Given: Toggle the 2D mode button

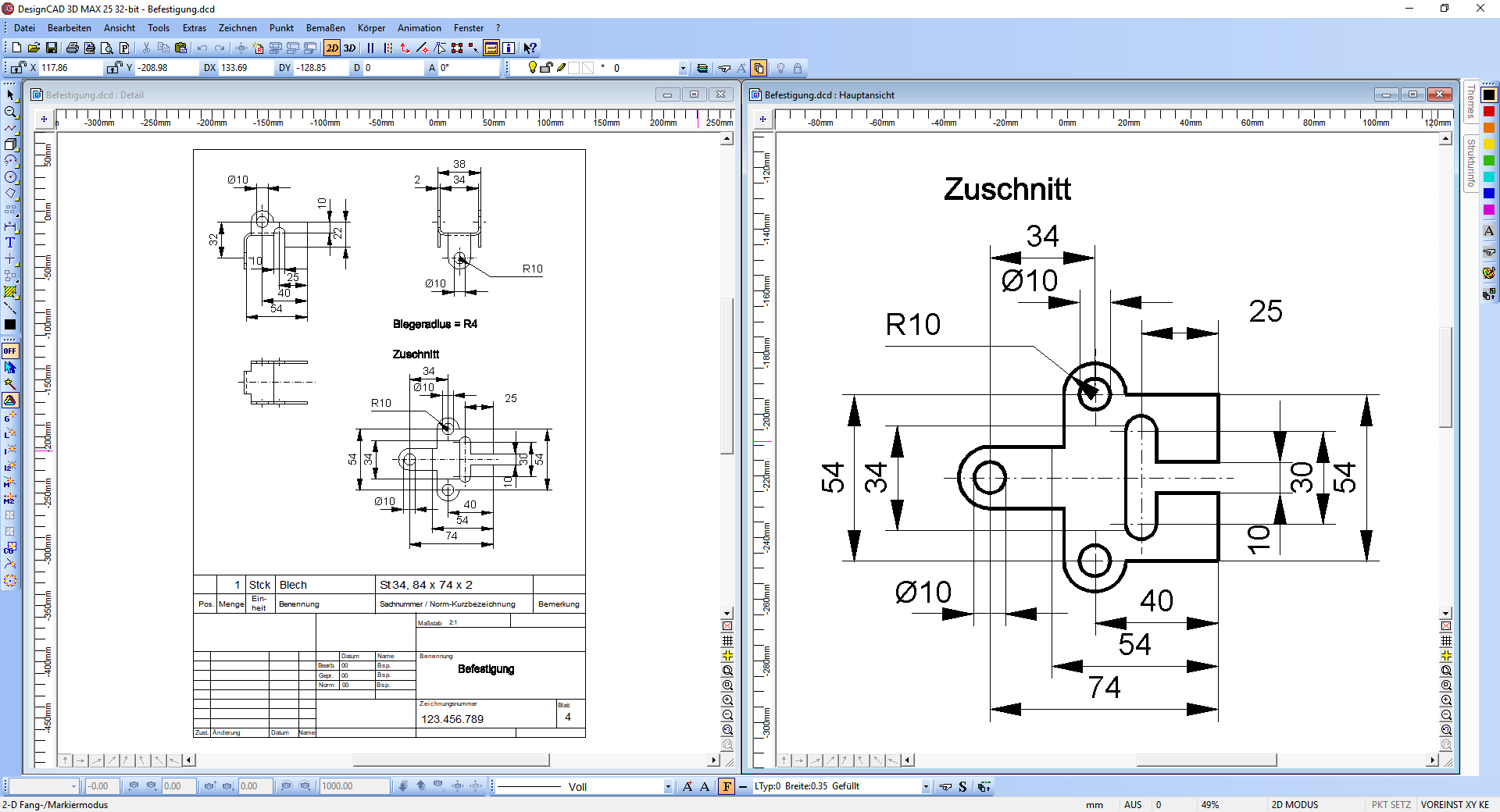Looking at the screenshot, I should 332,48.
